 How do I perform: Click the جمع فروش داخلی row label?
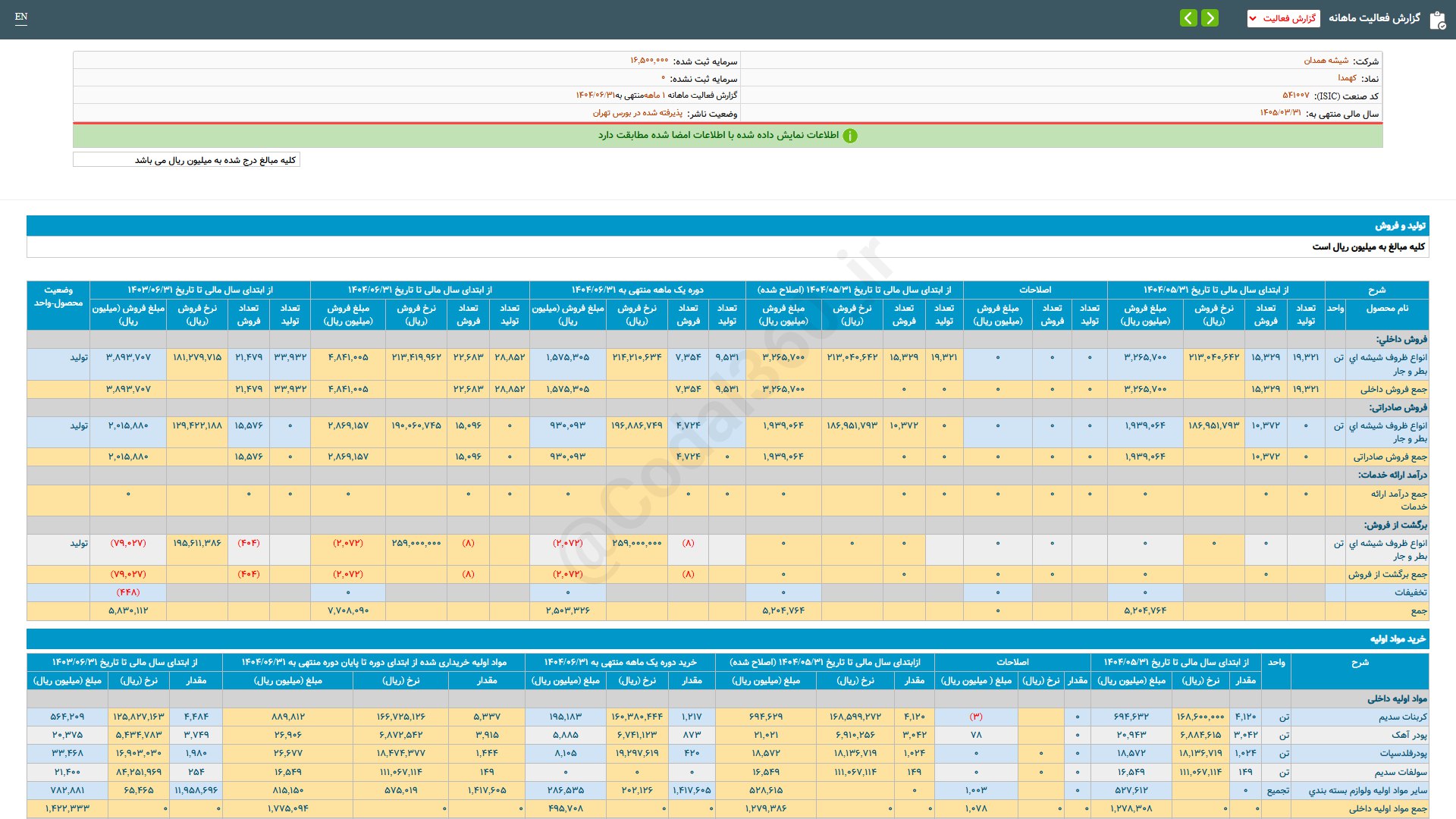(x=1393, y=389)
